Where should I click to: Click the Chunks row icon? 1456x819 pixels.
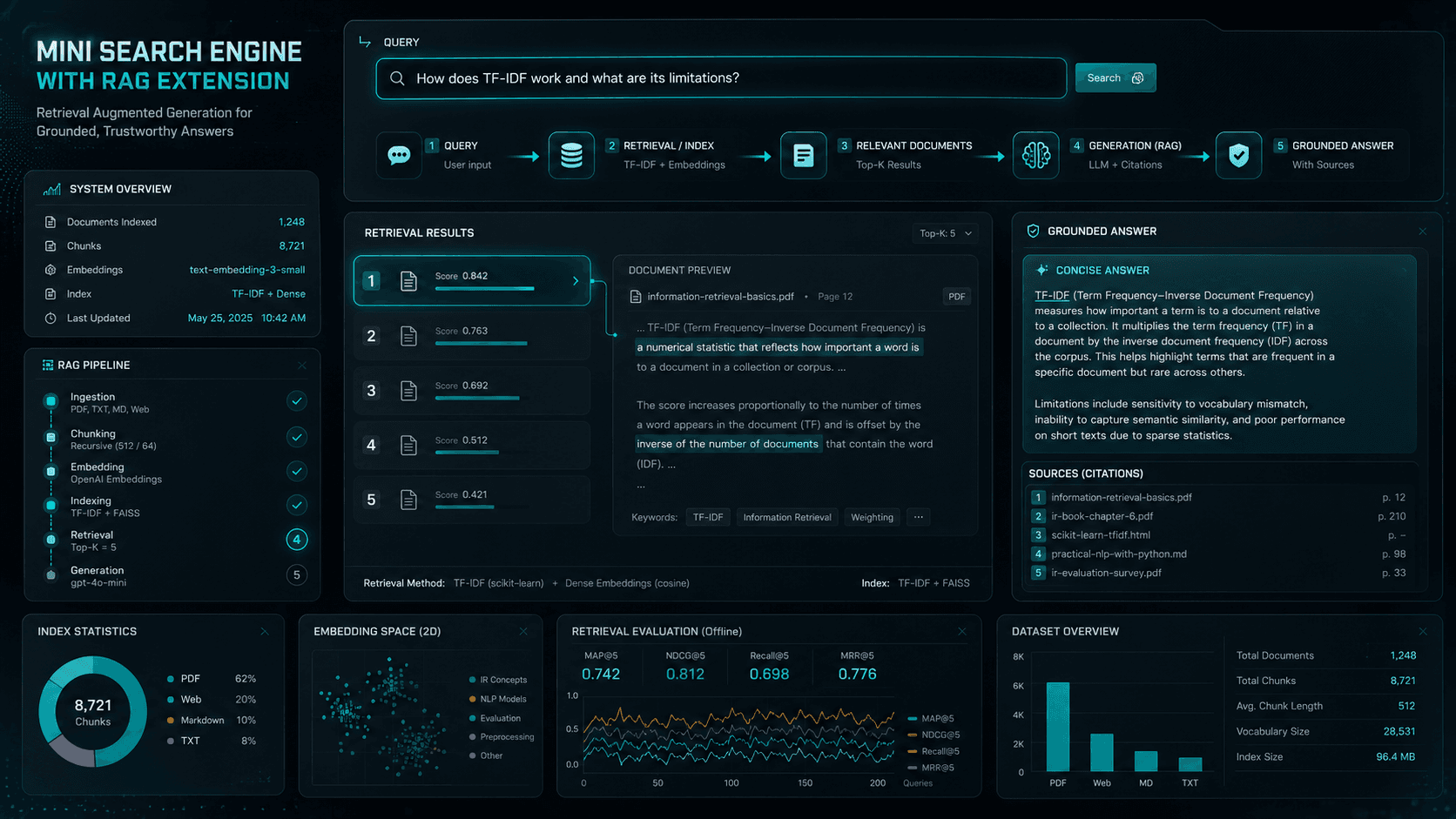click(51, 246)
